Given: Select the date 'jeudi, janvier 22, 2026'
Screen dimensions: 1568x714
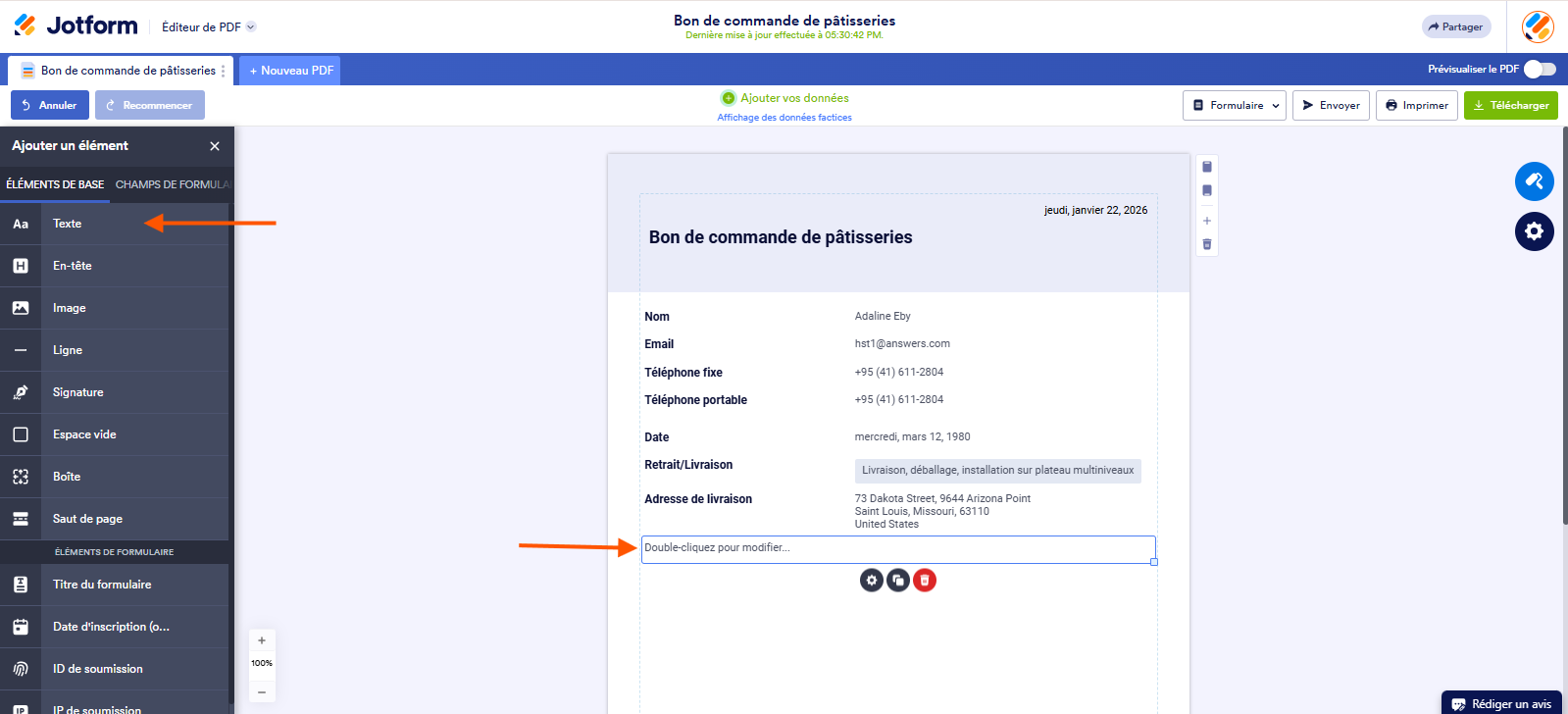Looking at the screenshot, I should [x=1095, y=210].
